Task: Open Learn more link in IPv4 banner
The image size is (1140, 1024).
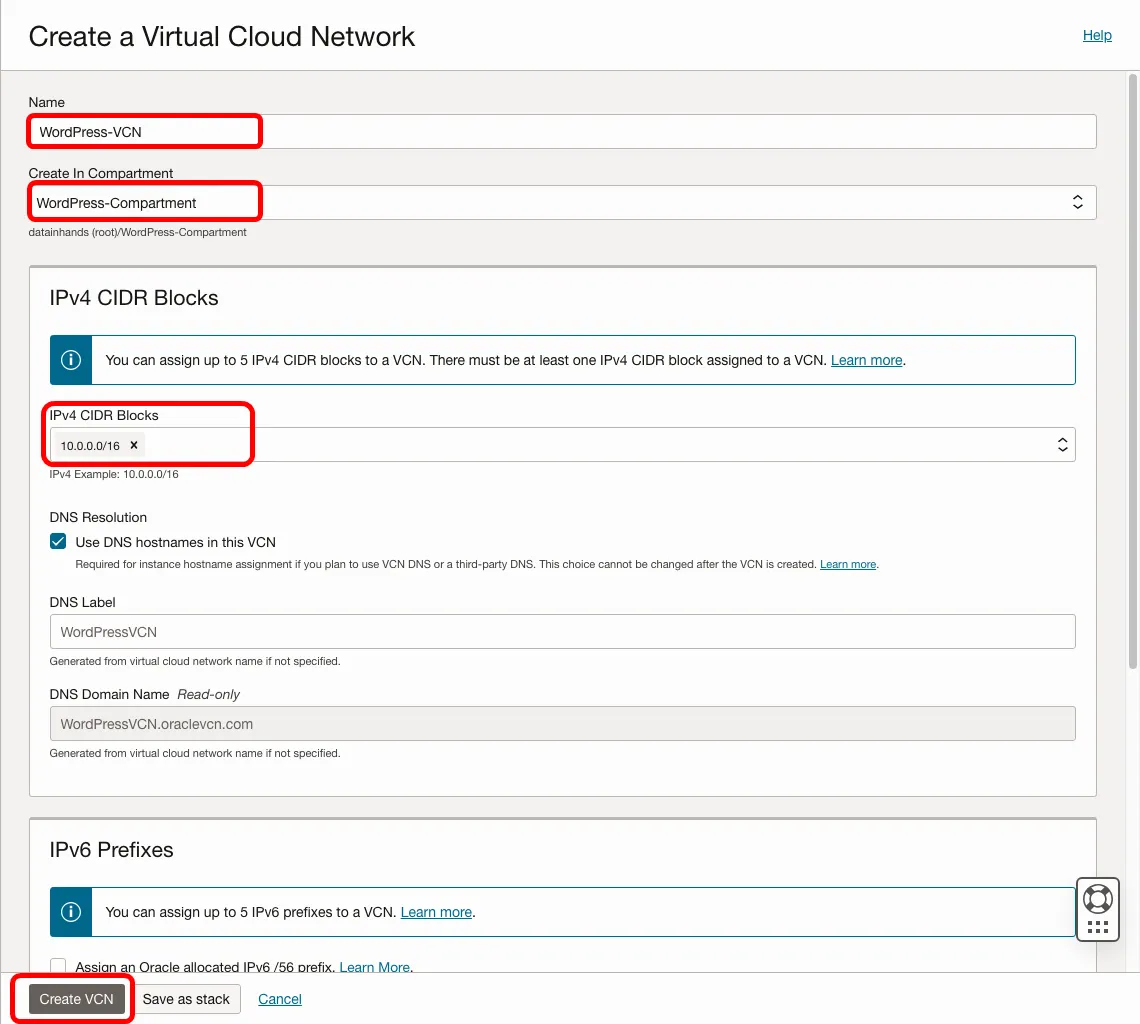Action: 867,360
